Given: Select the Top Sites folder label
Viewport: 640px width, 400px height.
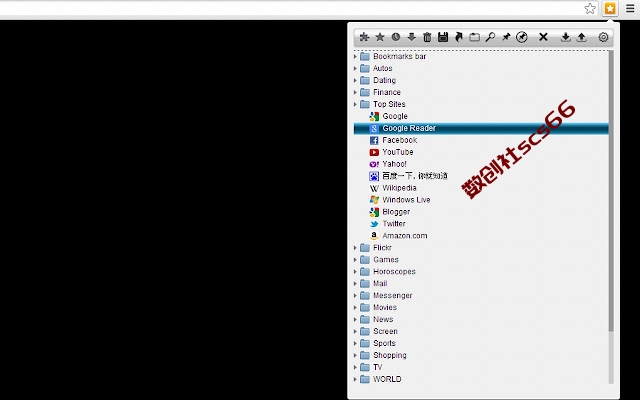Looking at the screenshot, I should [x=389, y=104].
